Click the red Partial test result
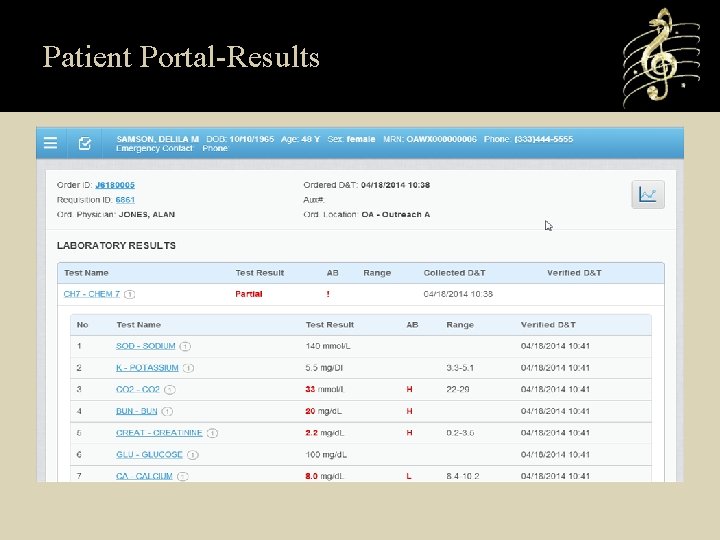720x540 pixels. [x=248, y=294]
